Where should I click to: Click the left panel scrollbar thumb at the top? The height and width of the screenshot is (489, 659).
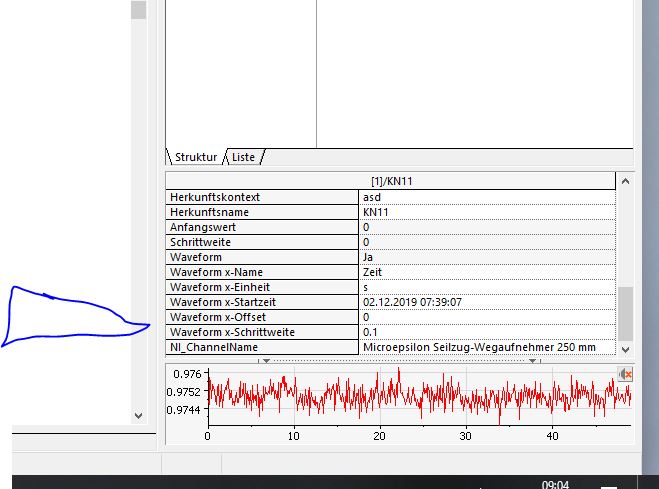139,9
